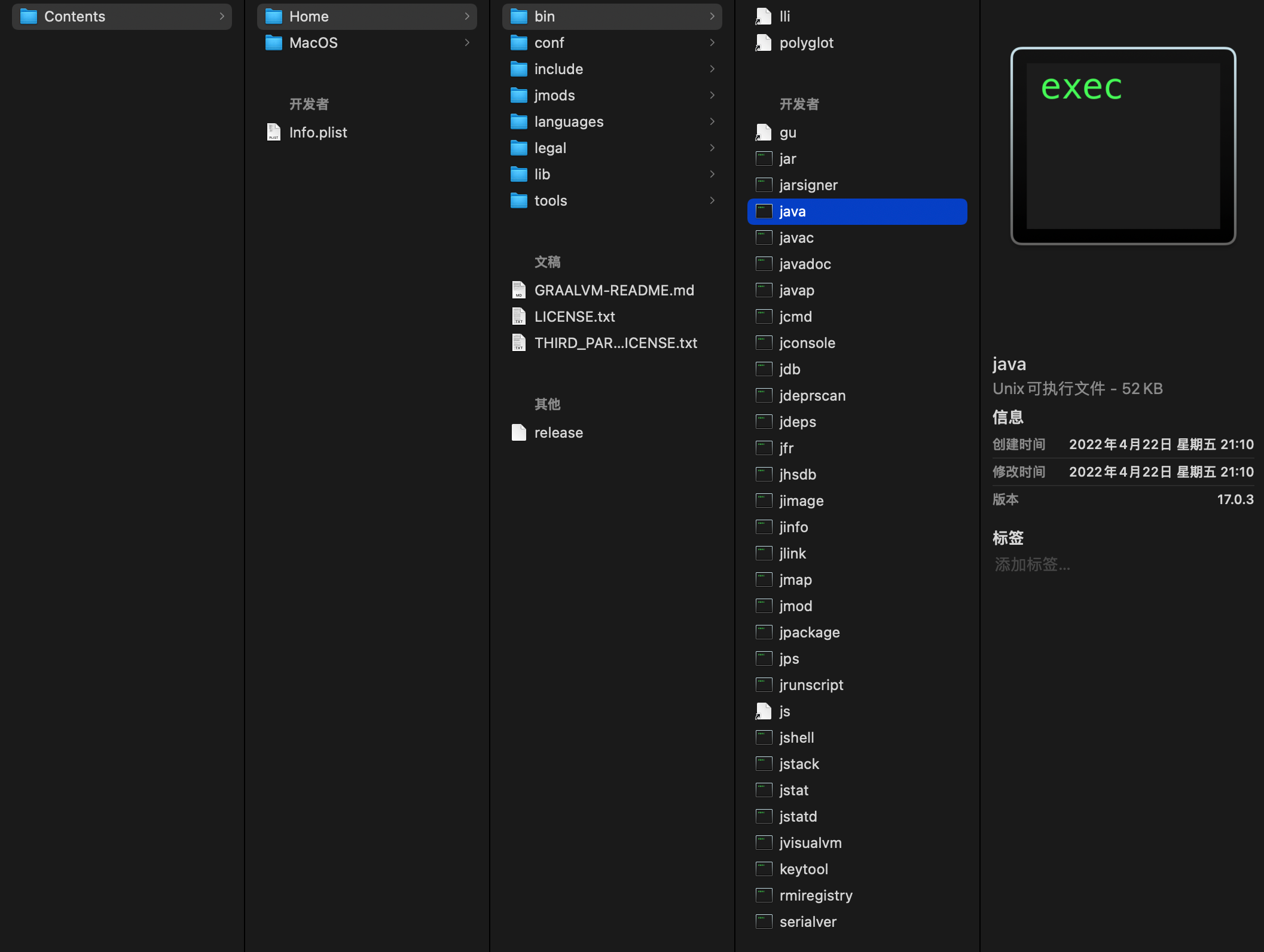Click the exec preview thumbnail
Viewport: 1264px width, 952px height.
(1122, 146)
